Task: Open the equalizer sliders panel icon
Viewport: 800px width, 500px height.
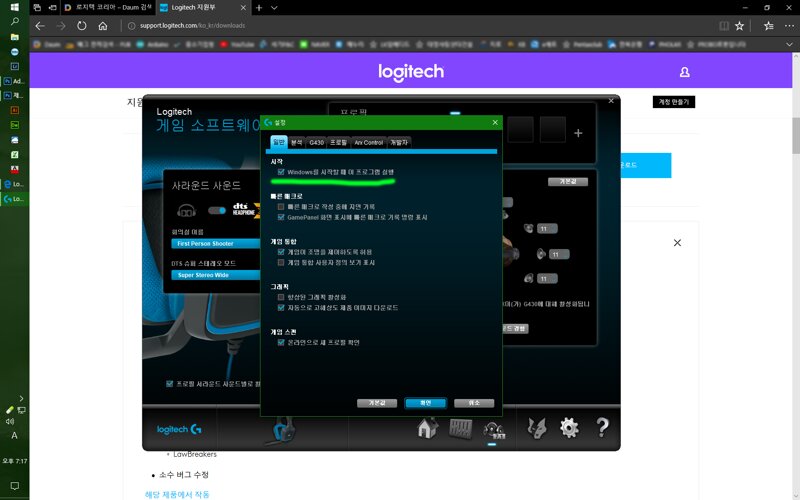Action: pos(460,428)
